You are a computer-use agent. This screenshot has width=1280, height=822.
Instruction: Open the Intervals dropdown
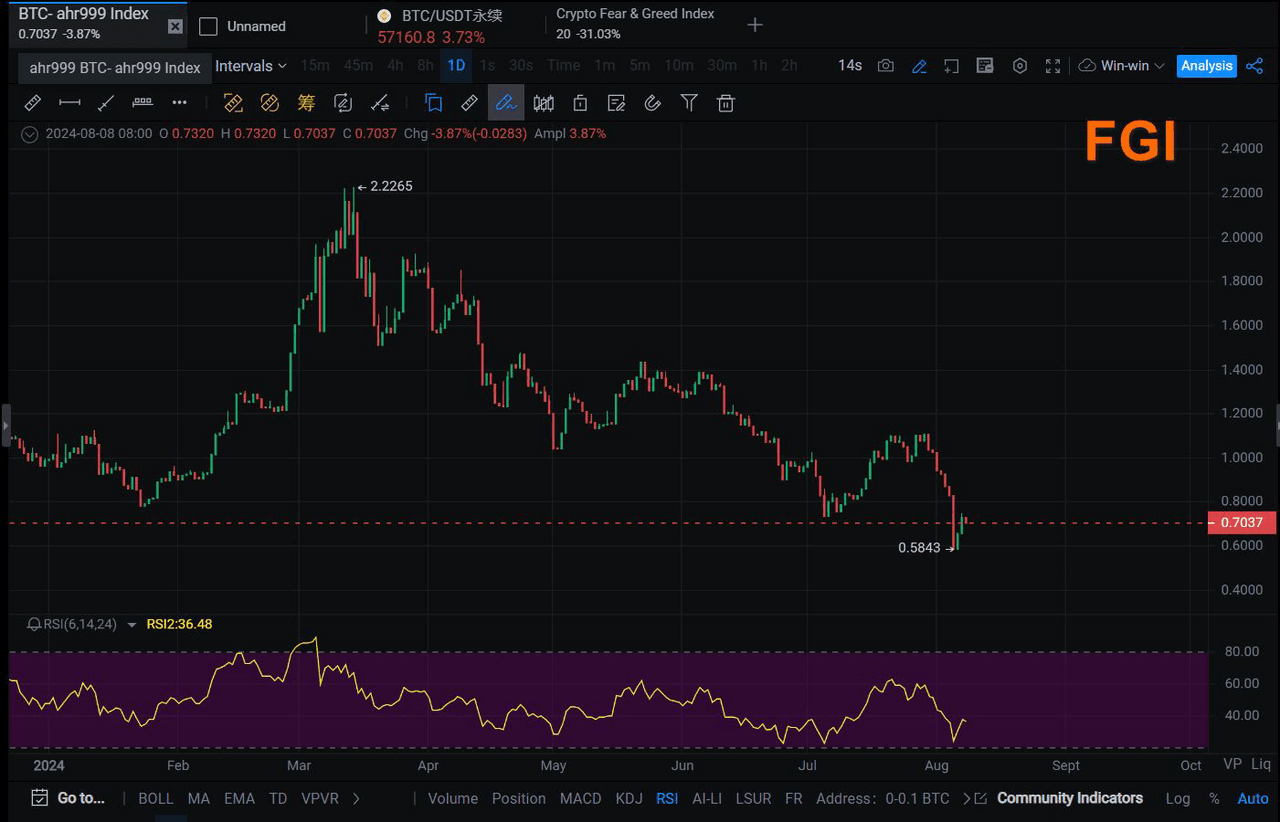click(251, 66)
